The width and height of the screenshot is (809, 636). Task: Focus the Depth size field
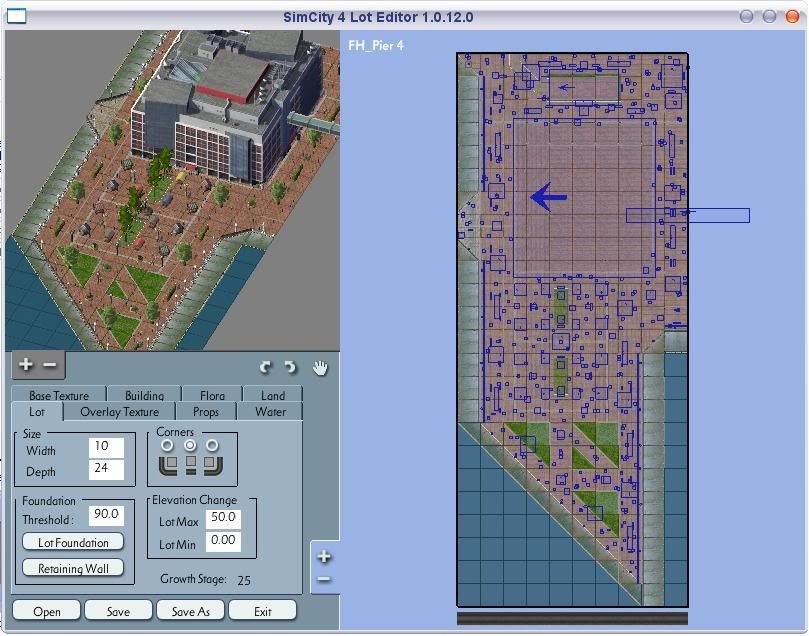pos(106,469)
